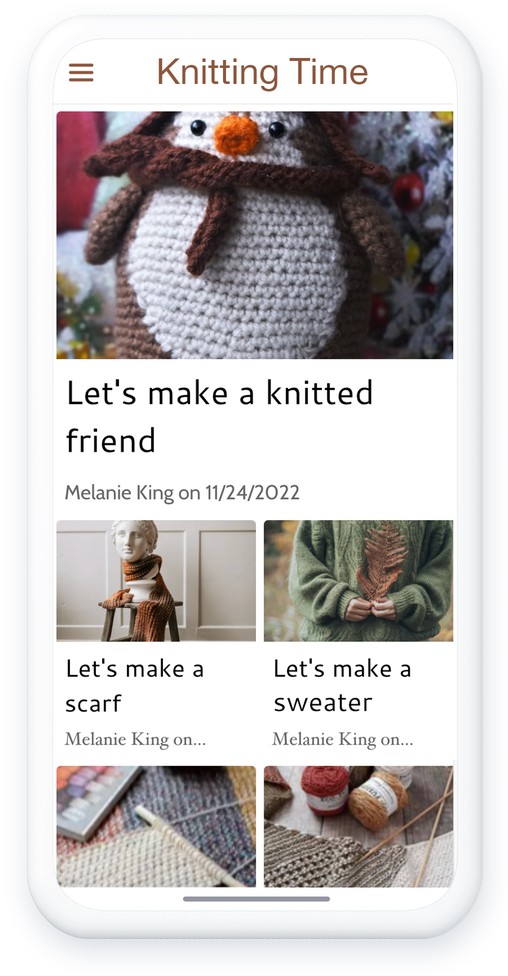
Task: Click the penguin's orange nose
Action: point(237,135)
